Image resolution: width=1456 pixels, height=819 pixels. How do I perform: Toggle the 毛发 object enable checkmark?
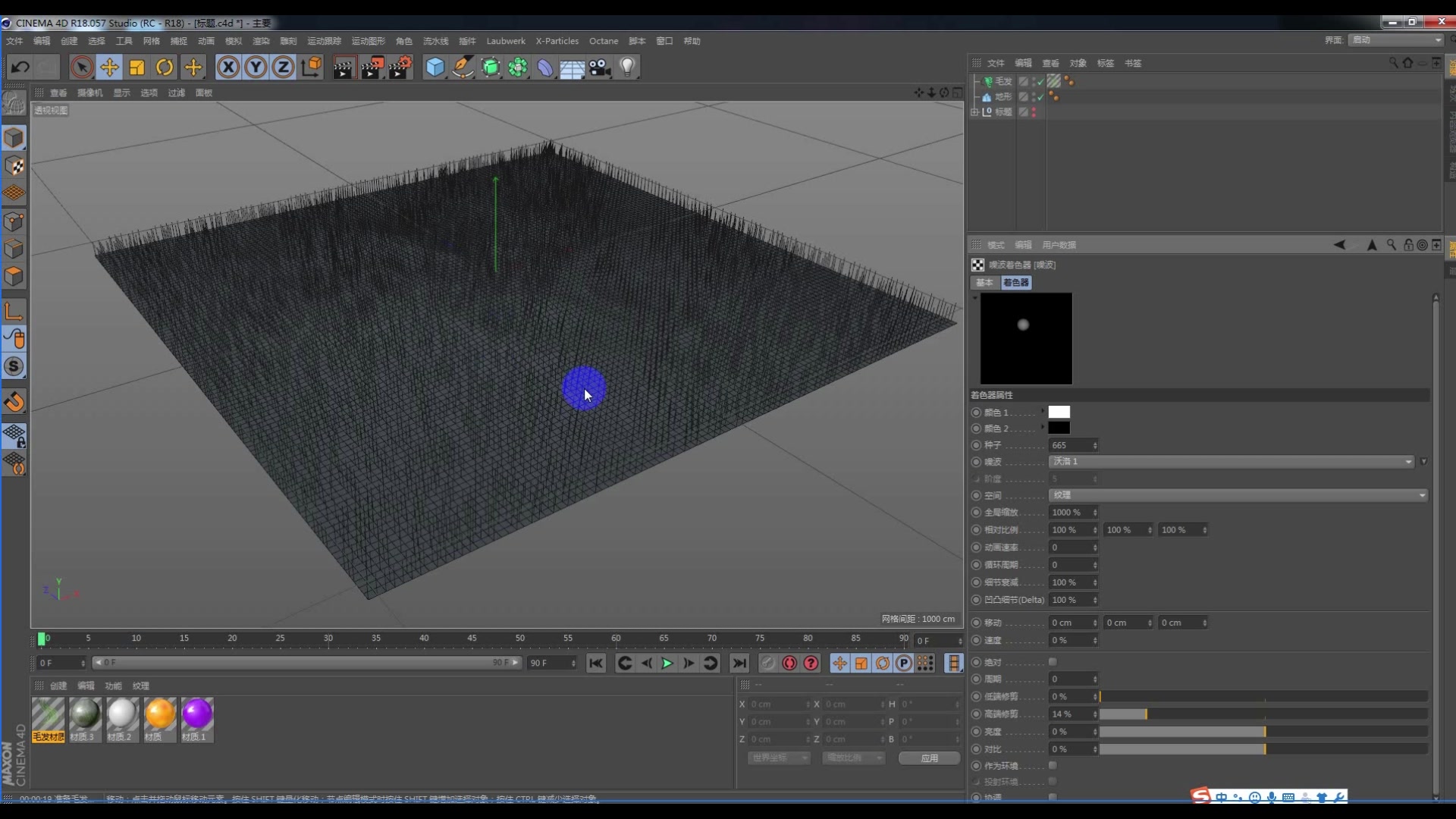click(1040, 82)
